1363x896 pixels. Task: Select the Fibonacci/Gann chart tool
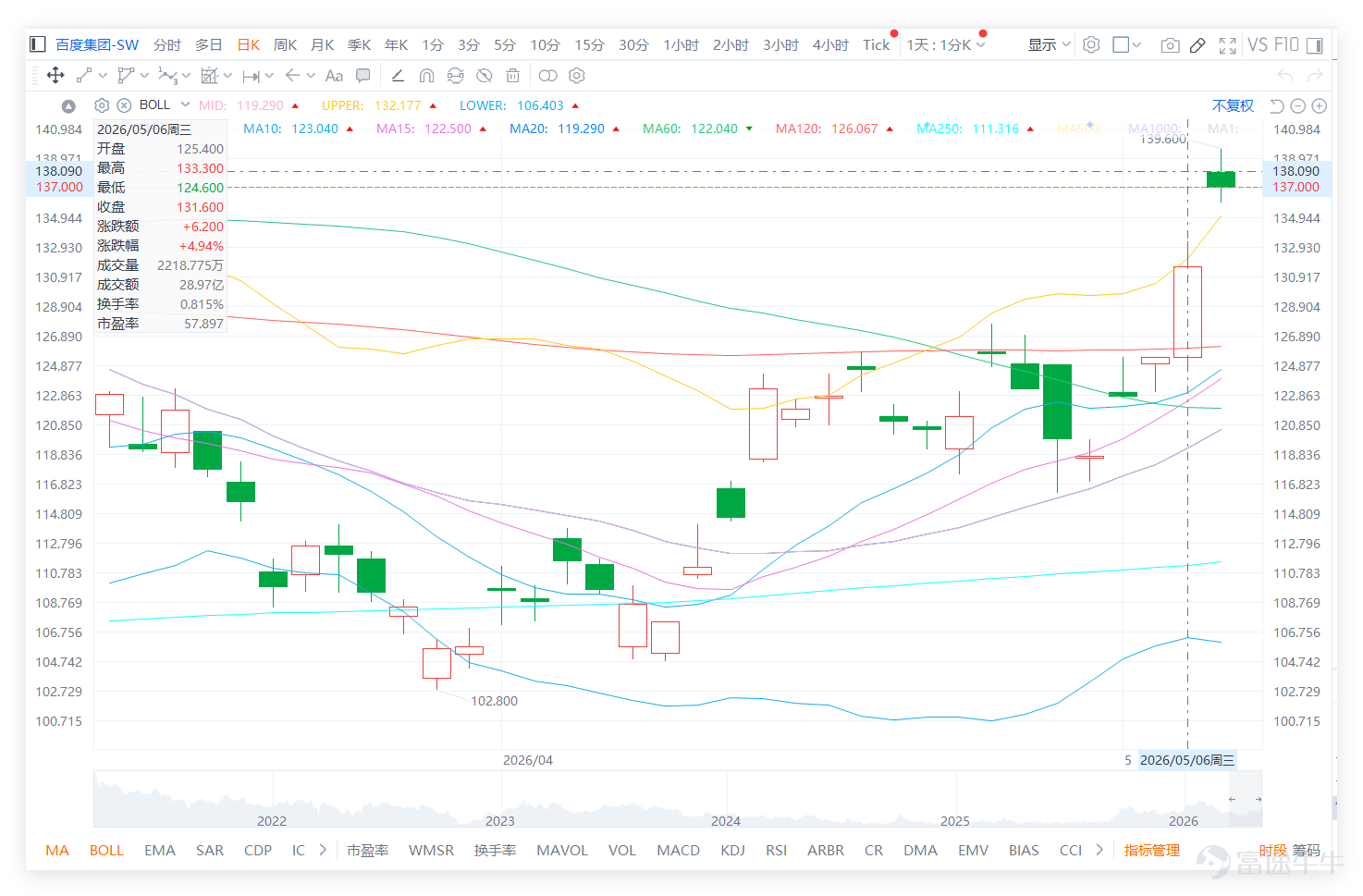210,76
